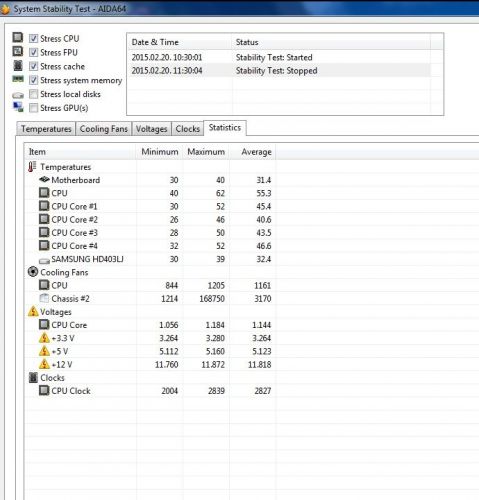Select the Stability Test: Started log entry
479x500 pixels.
coord(274,57)
